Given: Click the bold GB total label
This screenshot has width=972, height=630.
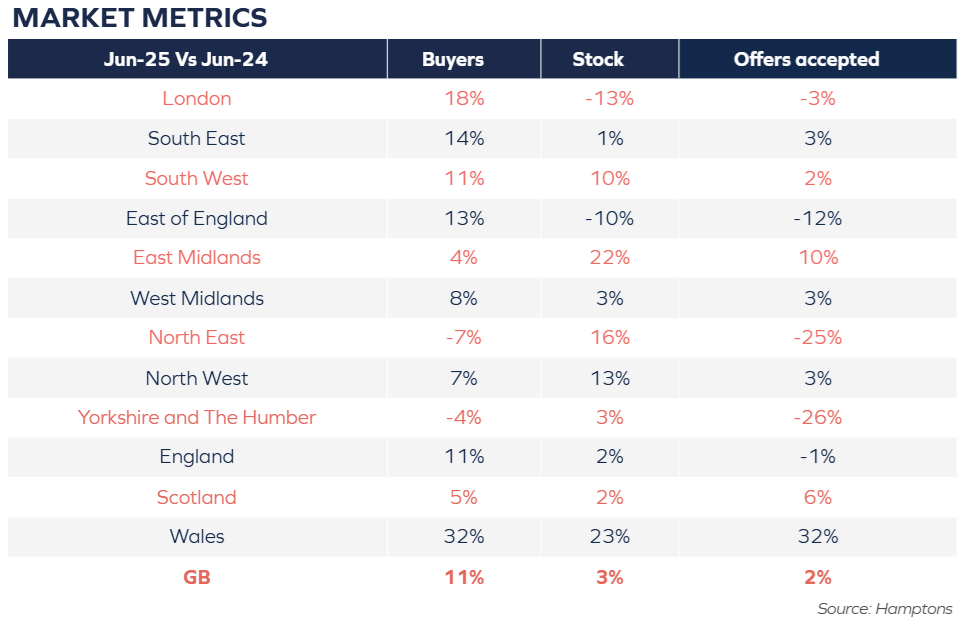Looking at the screenshot, I should 197,577.
